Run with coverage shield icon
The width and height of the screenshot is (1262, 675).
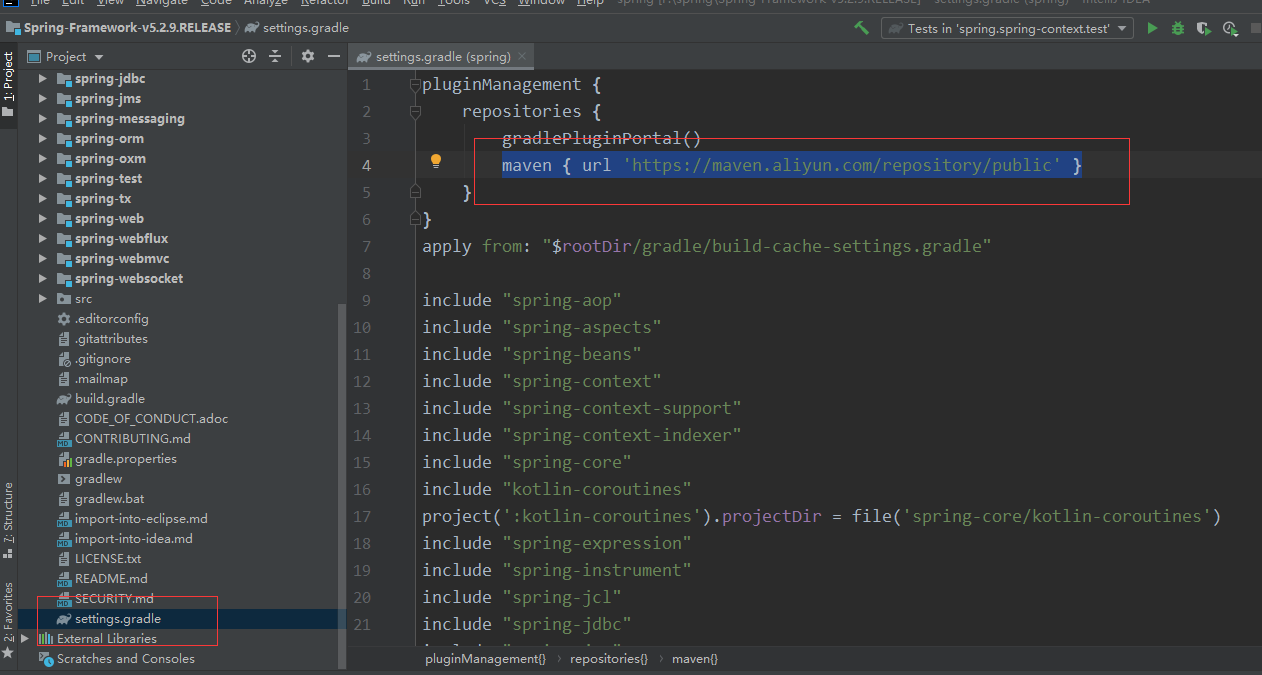coord(1204,28)
